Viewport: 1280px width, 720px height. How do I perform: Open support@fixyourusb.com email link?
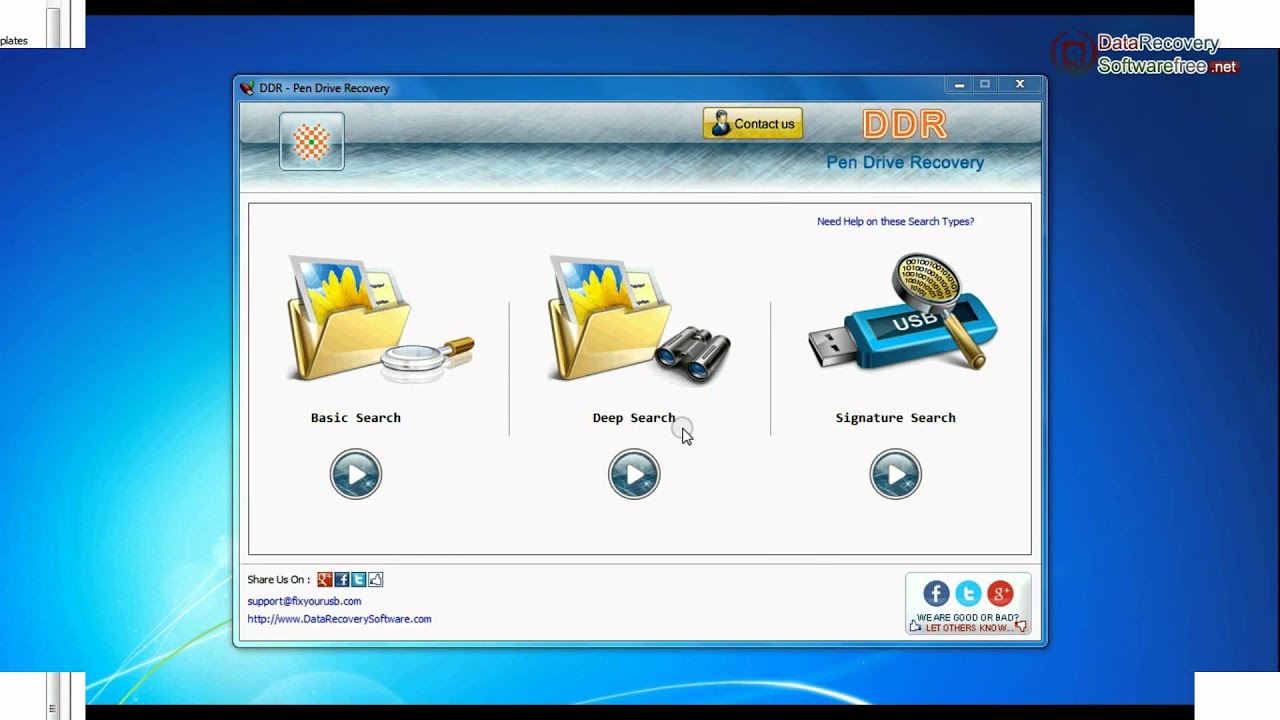pyautogui.click(x=304, y=602)
